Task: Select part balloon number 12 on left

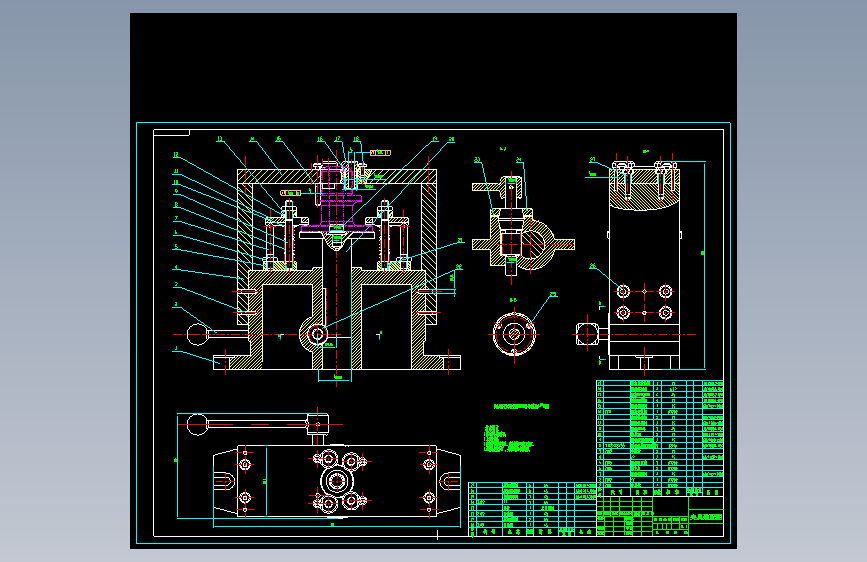Action: click(x=176, y=155)
